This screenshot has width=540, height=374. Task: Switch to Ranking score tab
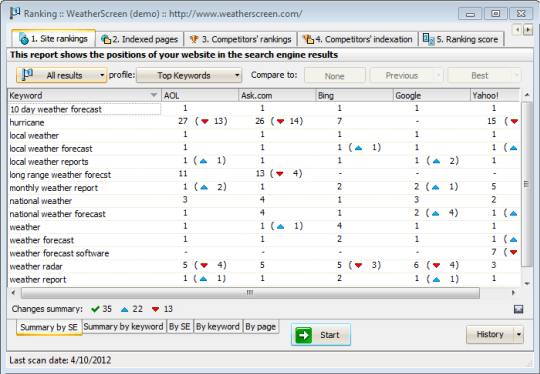pyautogui.click(x=461, y=39)
